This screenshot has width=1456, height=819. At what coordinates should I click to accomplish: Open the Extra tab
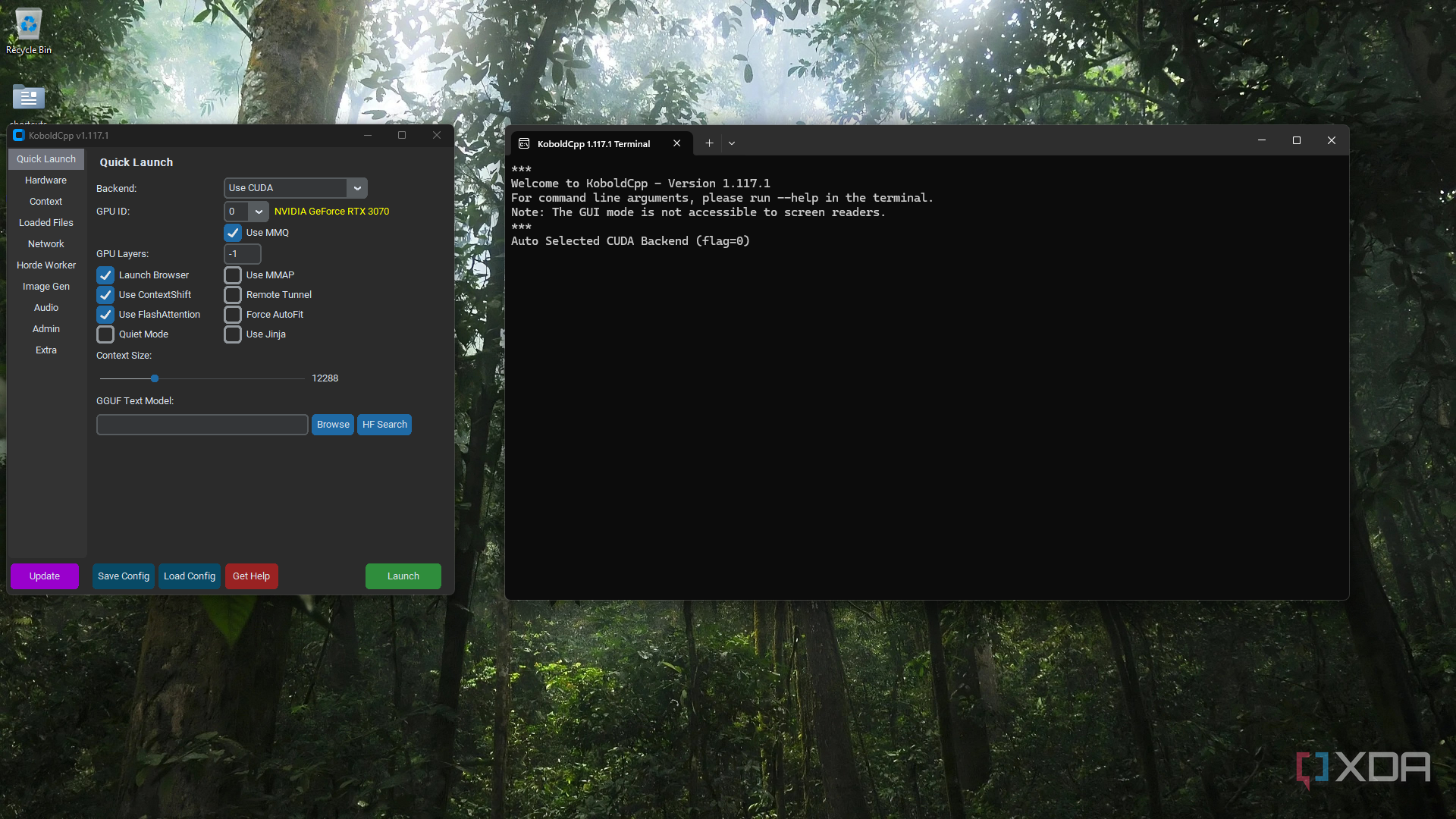point(46,350)
